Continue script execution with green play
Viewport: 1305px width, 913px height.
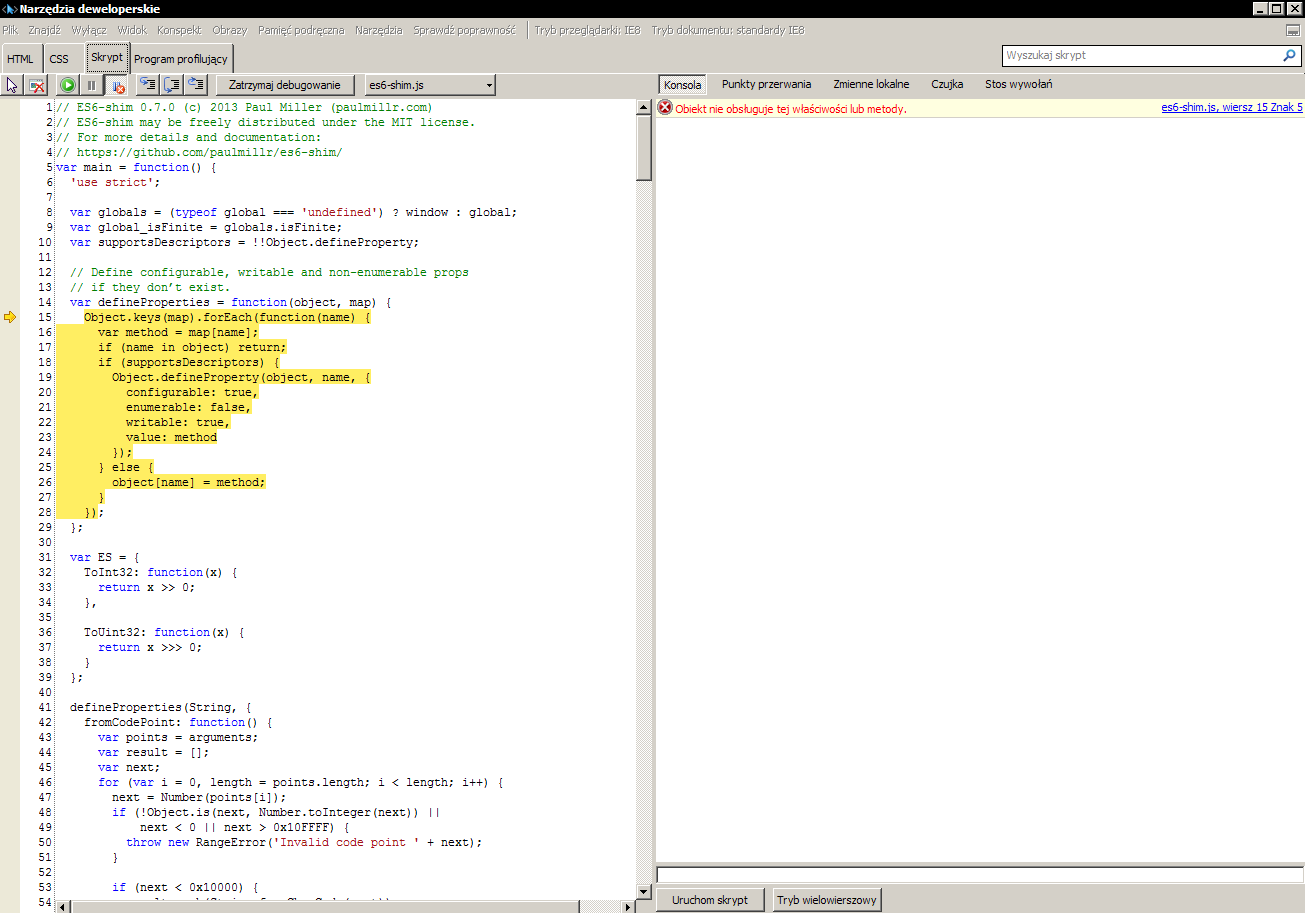(x=67, y=86)
